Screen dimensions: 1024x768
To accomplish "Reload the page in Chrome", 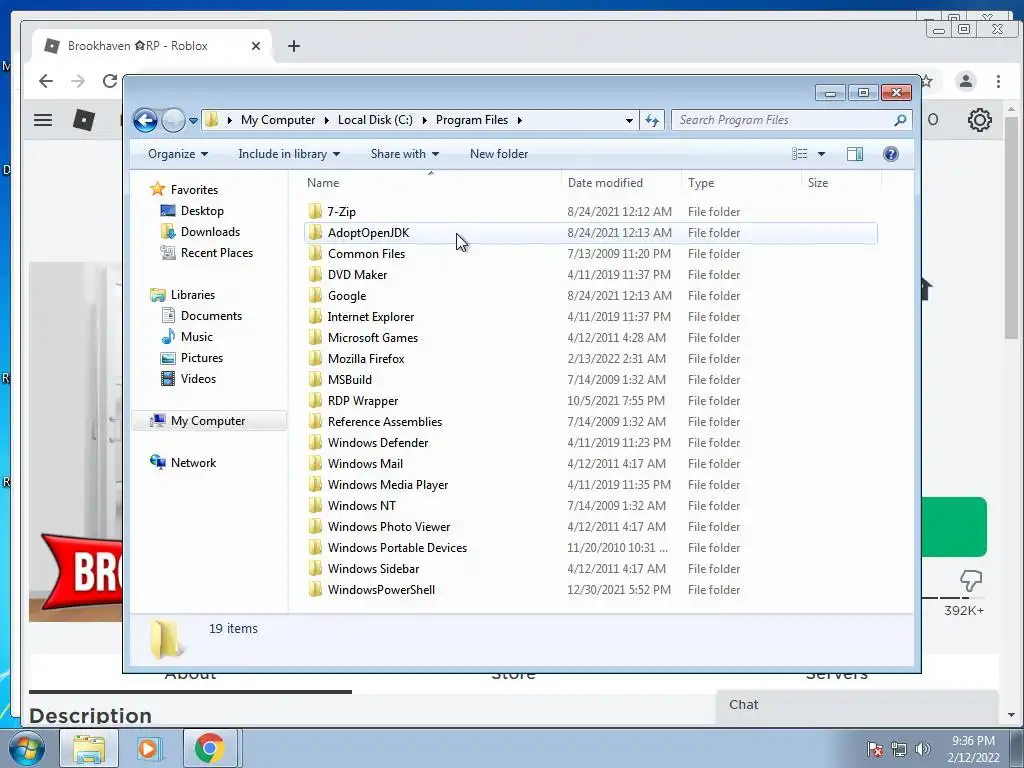I will [x=110, y=81].
